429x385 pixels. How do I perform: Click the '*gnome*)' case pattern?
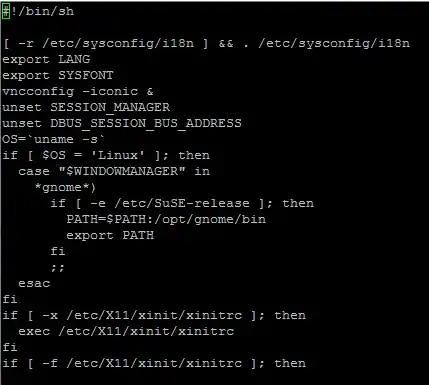(65, 188)
